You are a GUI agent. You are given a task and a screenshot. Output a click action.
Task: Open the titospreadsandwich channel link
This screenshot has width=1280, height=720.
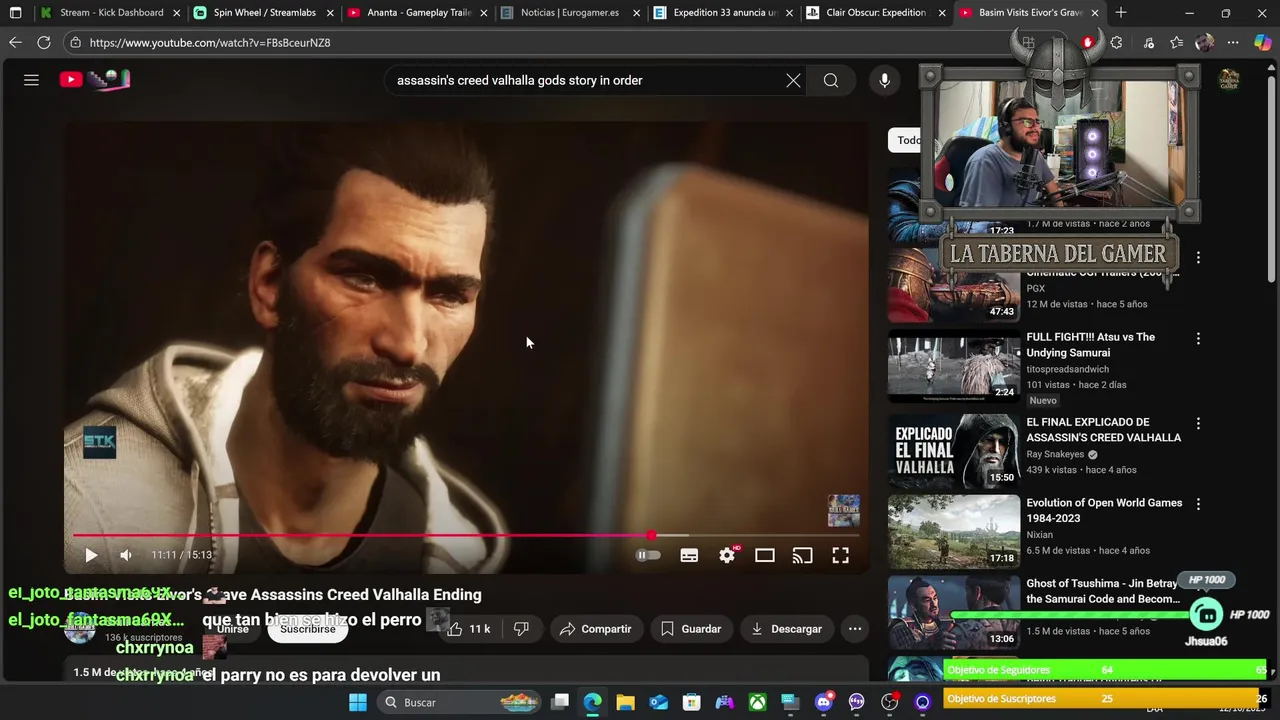click(x=1067, y=369)
